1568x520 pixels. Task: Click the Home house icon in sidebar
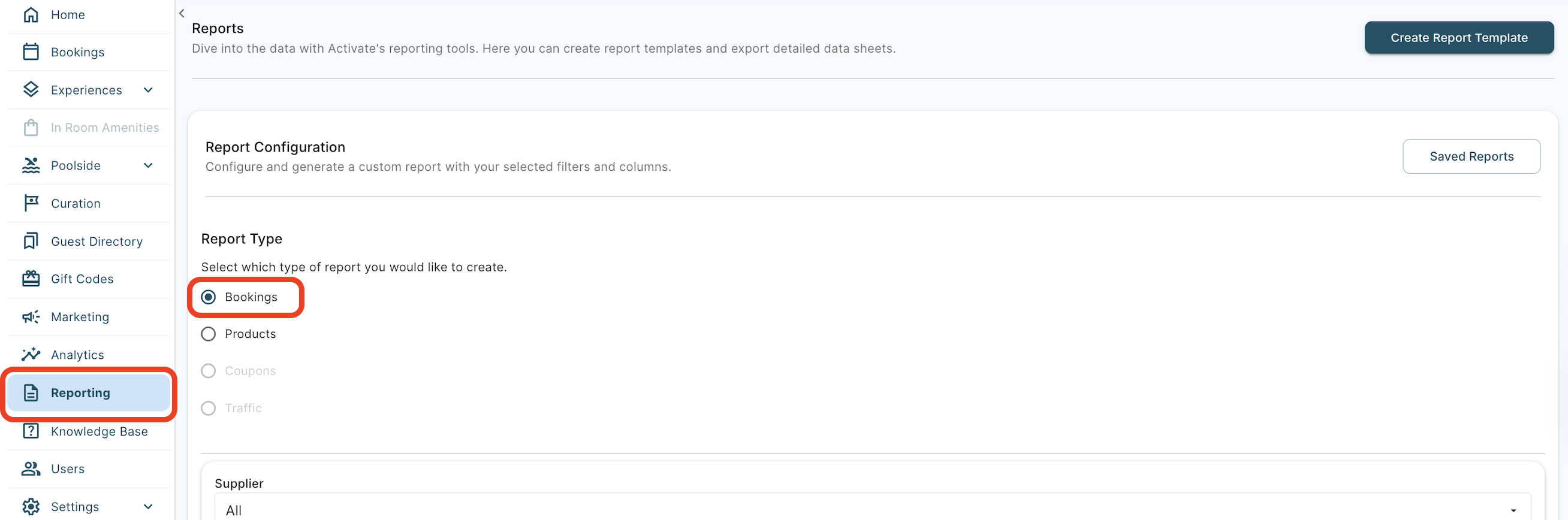pos(31,14)
